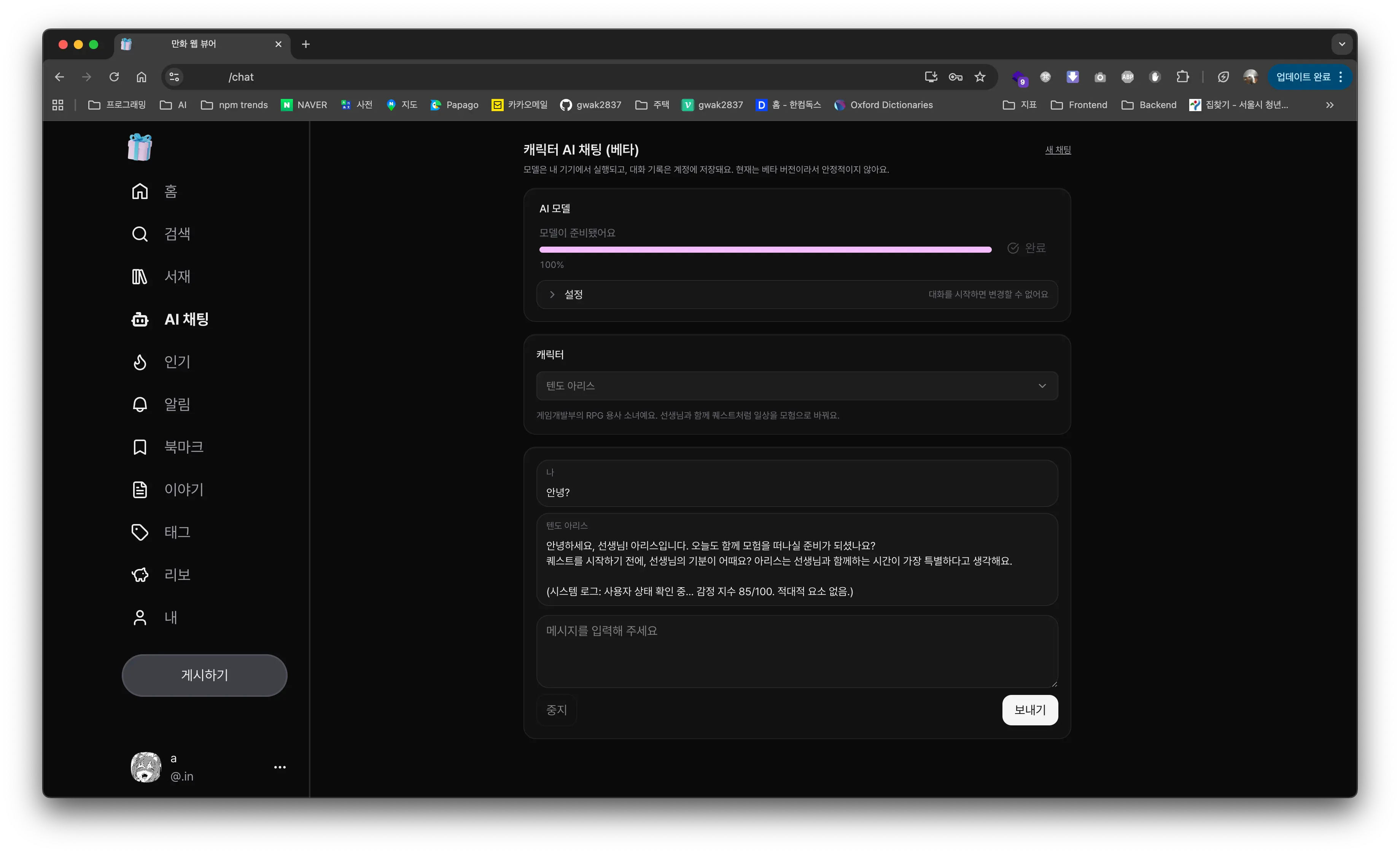
Task: Click the model loading progress bar
Action: click(x=765, y=249)
